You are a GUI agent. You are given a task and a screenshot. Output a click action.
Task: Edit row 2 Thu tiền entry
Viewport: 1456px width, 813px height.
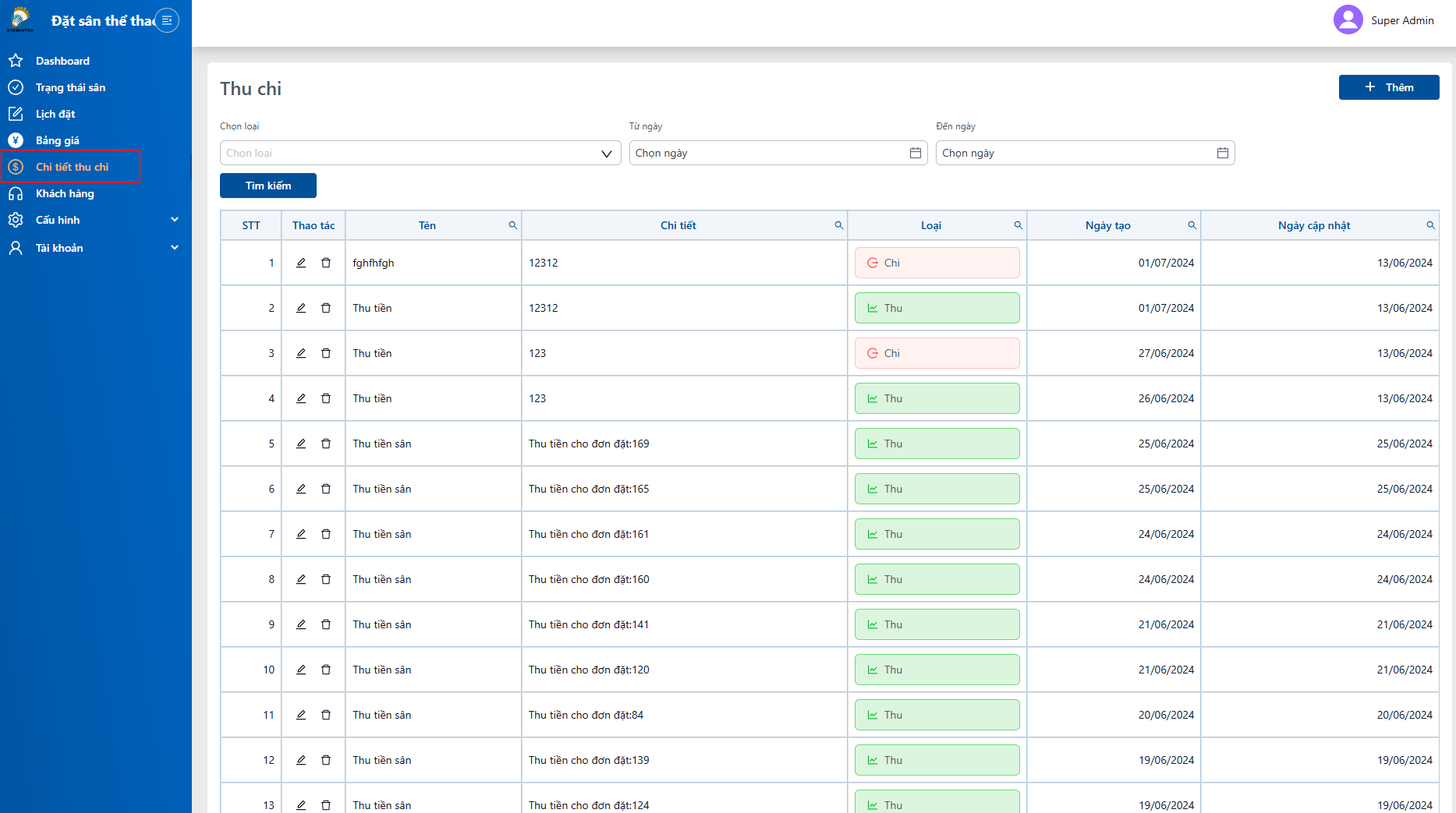pyautogui.click(x=301, y=308)
